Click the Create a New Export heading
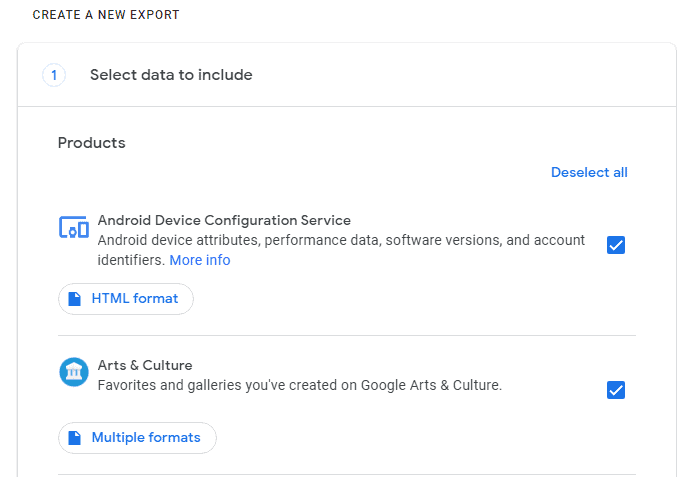The width and height of the screenshot is (677, 477). (106, 16)
